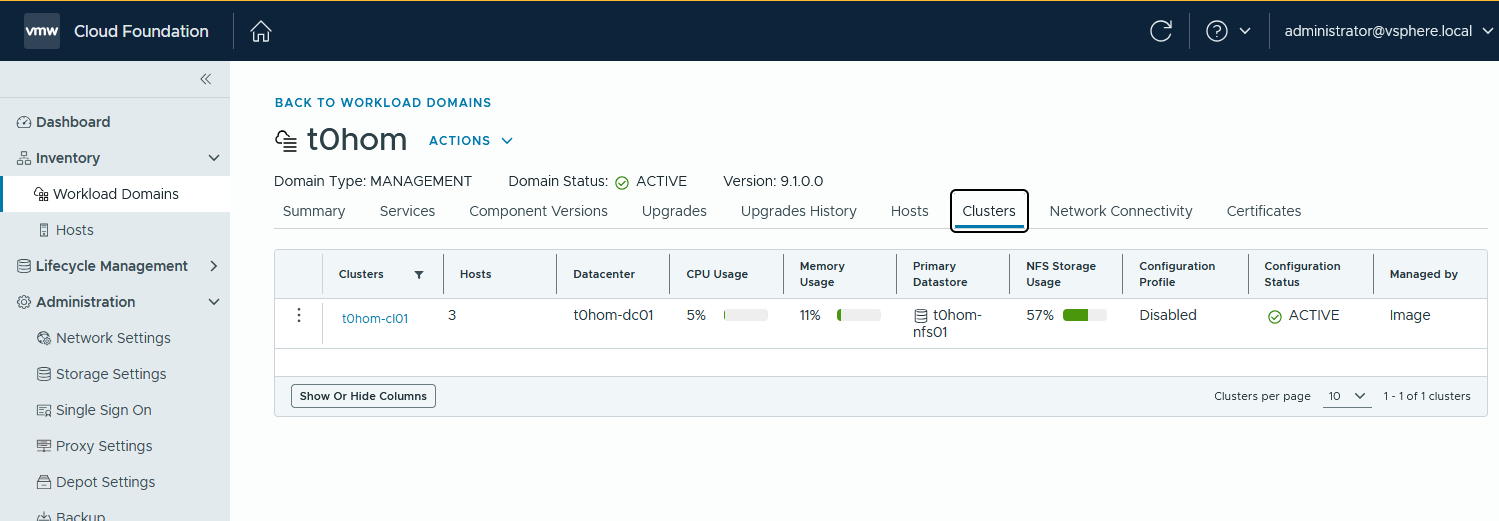Collapse the Inventory section chevron
The image size is (1499, 521).
[x=213, y=158]
